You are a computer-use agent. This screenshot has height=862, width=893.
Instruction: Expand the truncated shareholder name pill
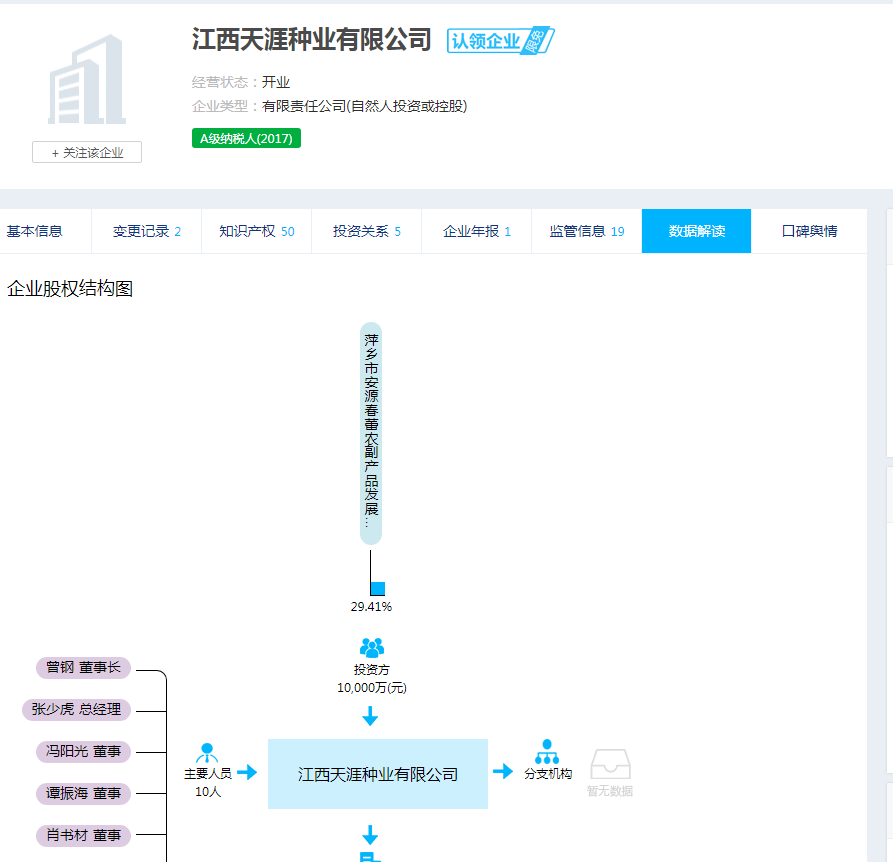pos(371,433)
